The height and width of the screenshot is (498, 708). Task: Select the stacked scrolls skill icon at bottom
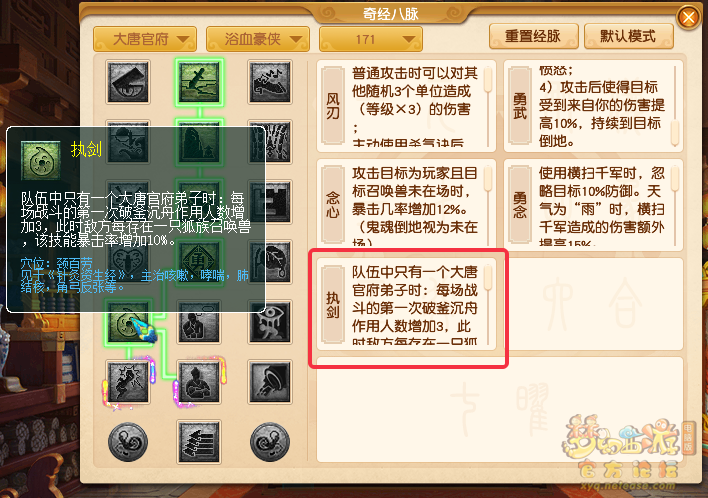(x=199, y=442)
